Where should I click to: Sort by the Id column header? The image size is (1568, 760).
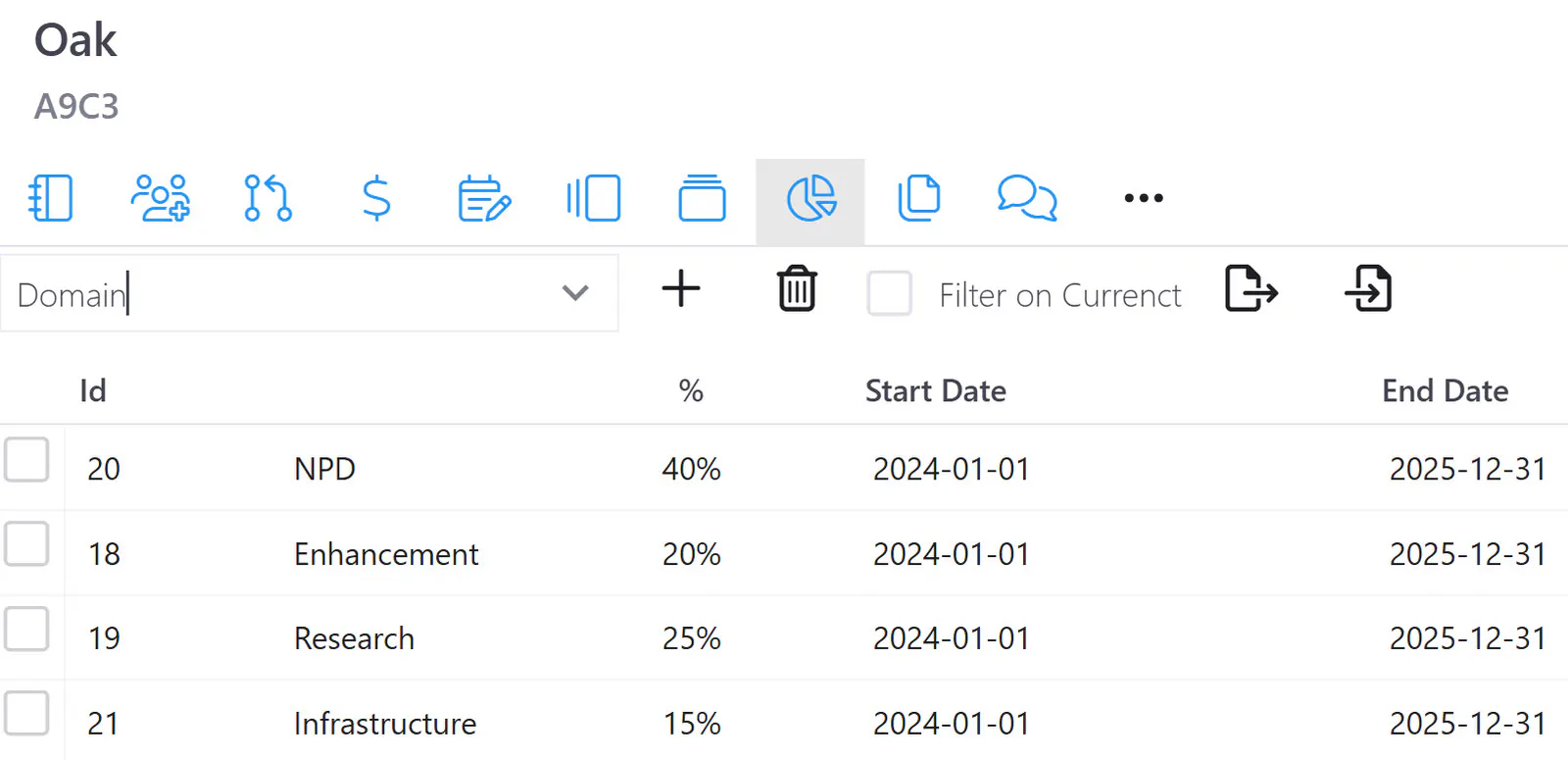coord(93,391)
